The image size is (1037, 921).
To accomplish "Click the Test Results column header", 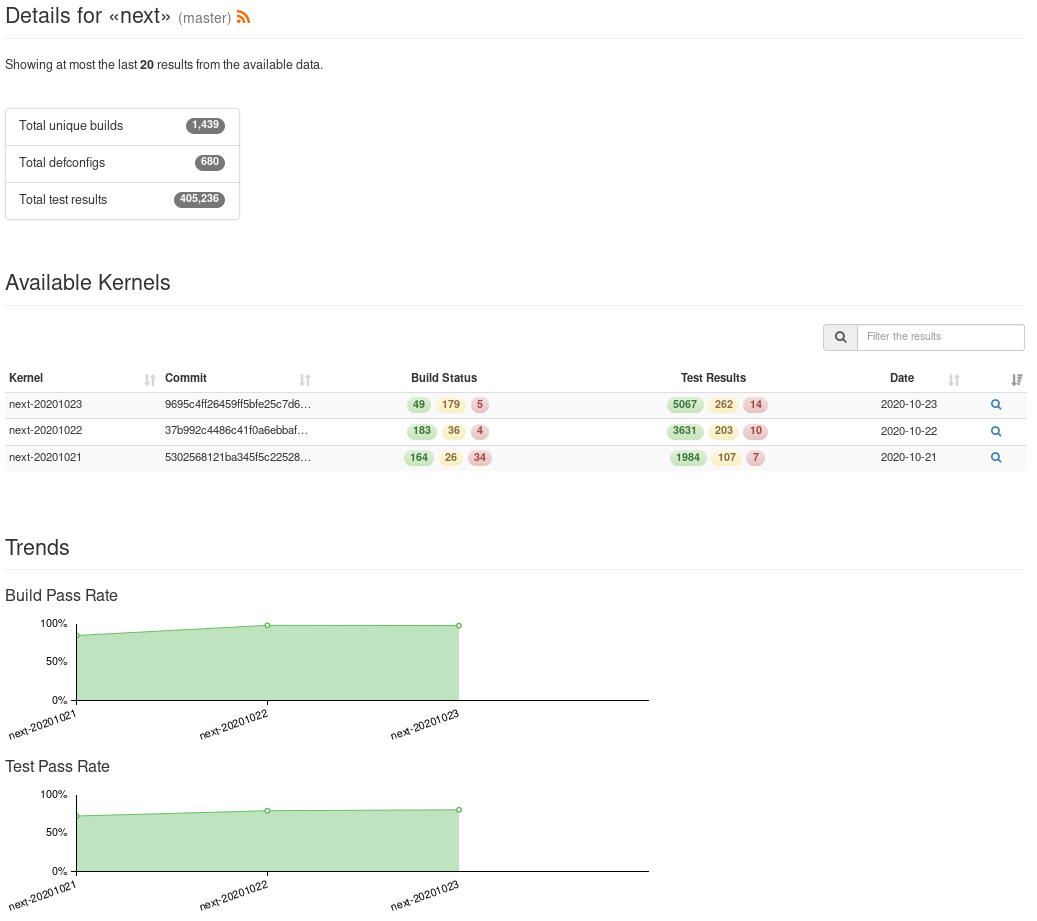I will [713, 378].
